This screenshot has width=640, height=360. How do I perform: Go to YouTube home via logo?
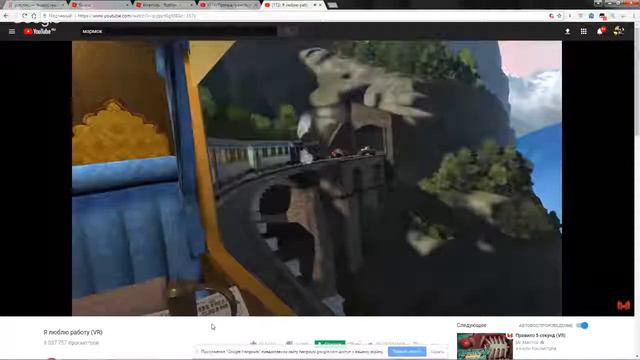[39, 31]
